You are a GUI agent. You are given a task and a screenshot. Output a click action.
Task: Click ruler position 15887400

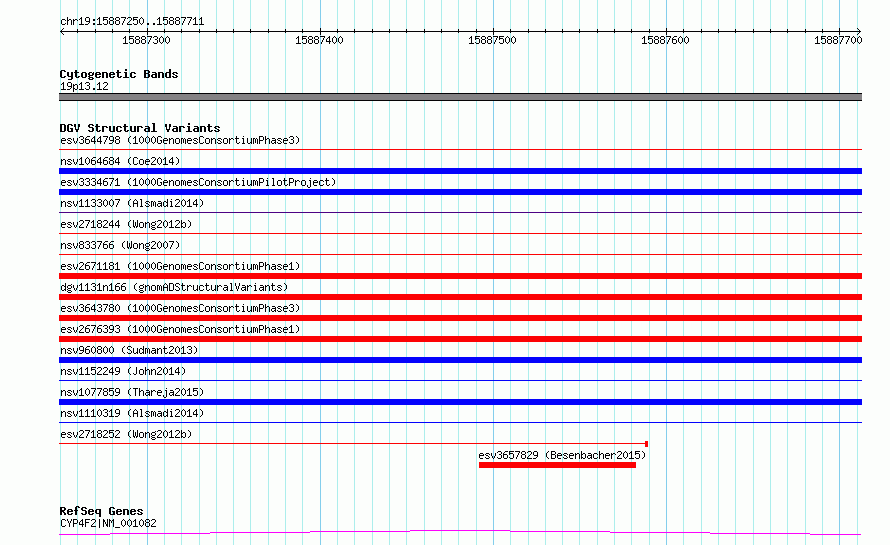pos(319,40)
